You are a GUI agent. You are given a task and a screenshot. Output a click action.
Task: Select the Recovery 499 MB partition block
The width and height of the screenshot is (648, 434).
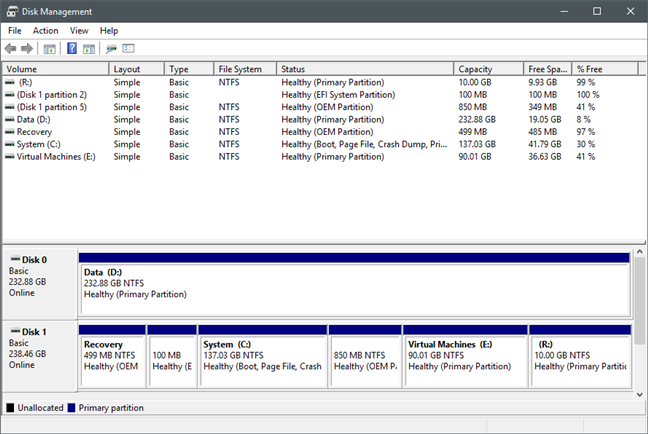click(111, 355)
